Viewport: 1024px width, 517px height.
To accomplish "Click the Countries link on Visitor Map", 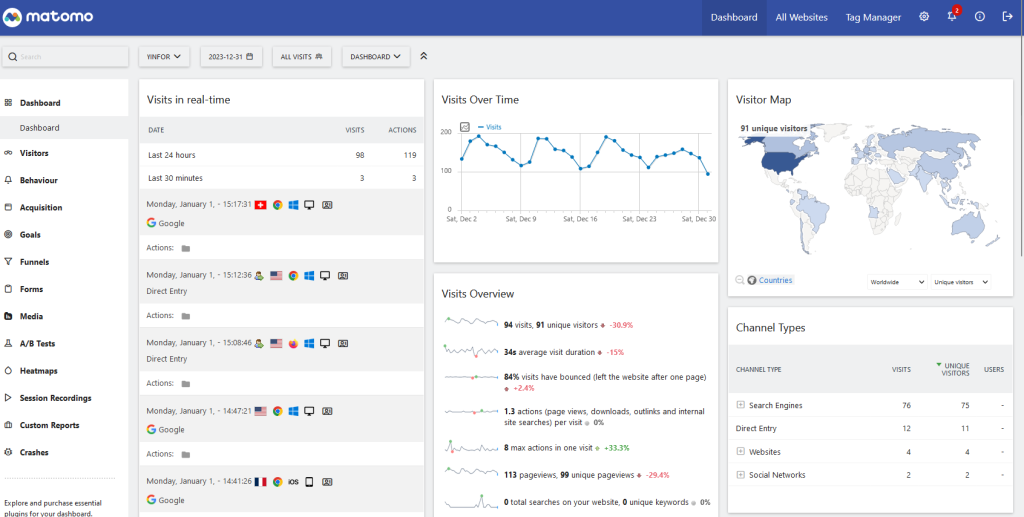I will [775, 281].
